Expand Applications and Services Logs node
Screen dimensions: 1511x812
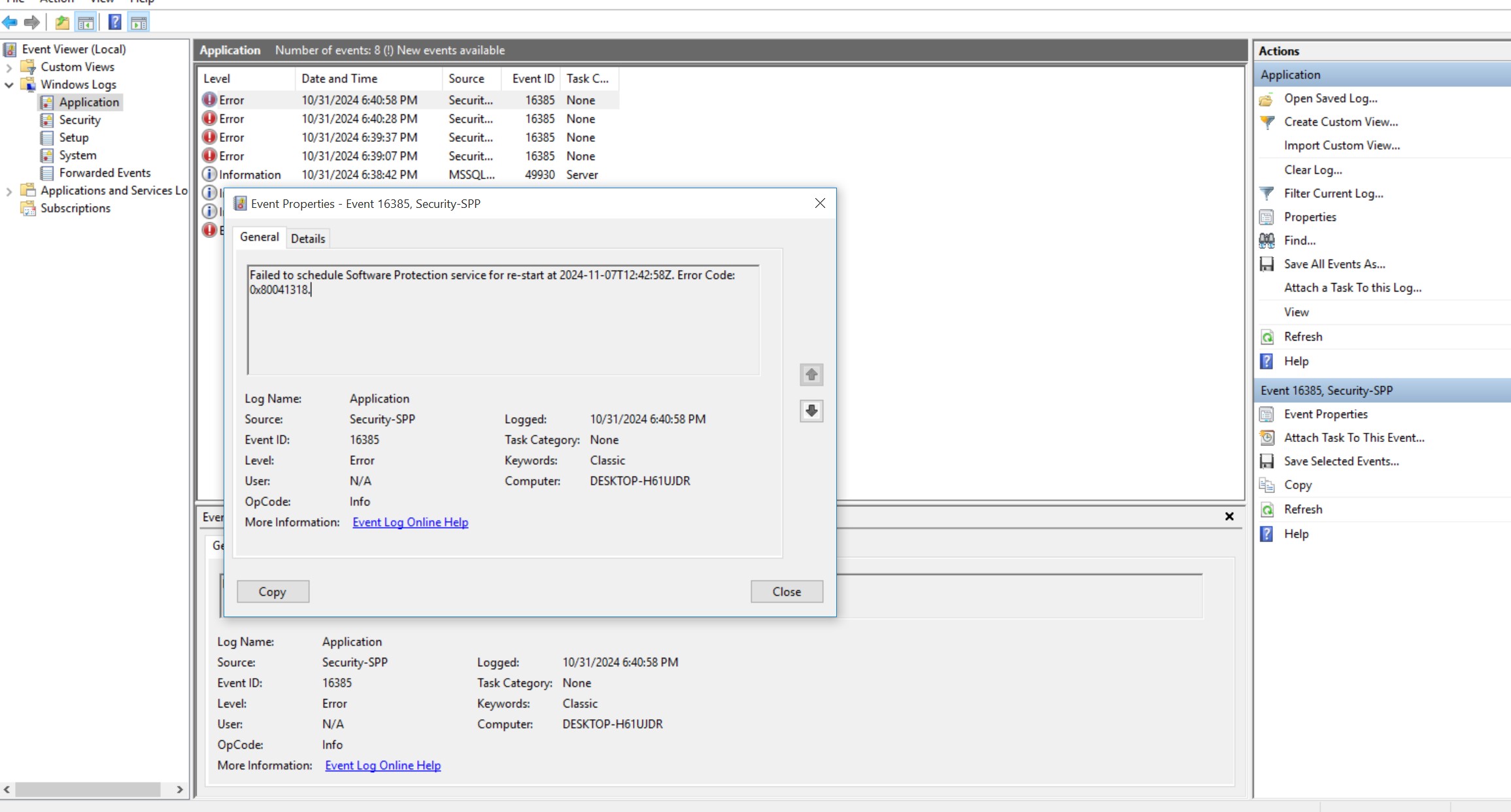pos(8,190)
